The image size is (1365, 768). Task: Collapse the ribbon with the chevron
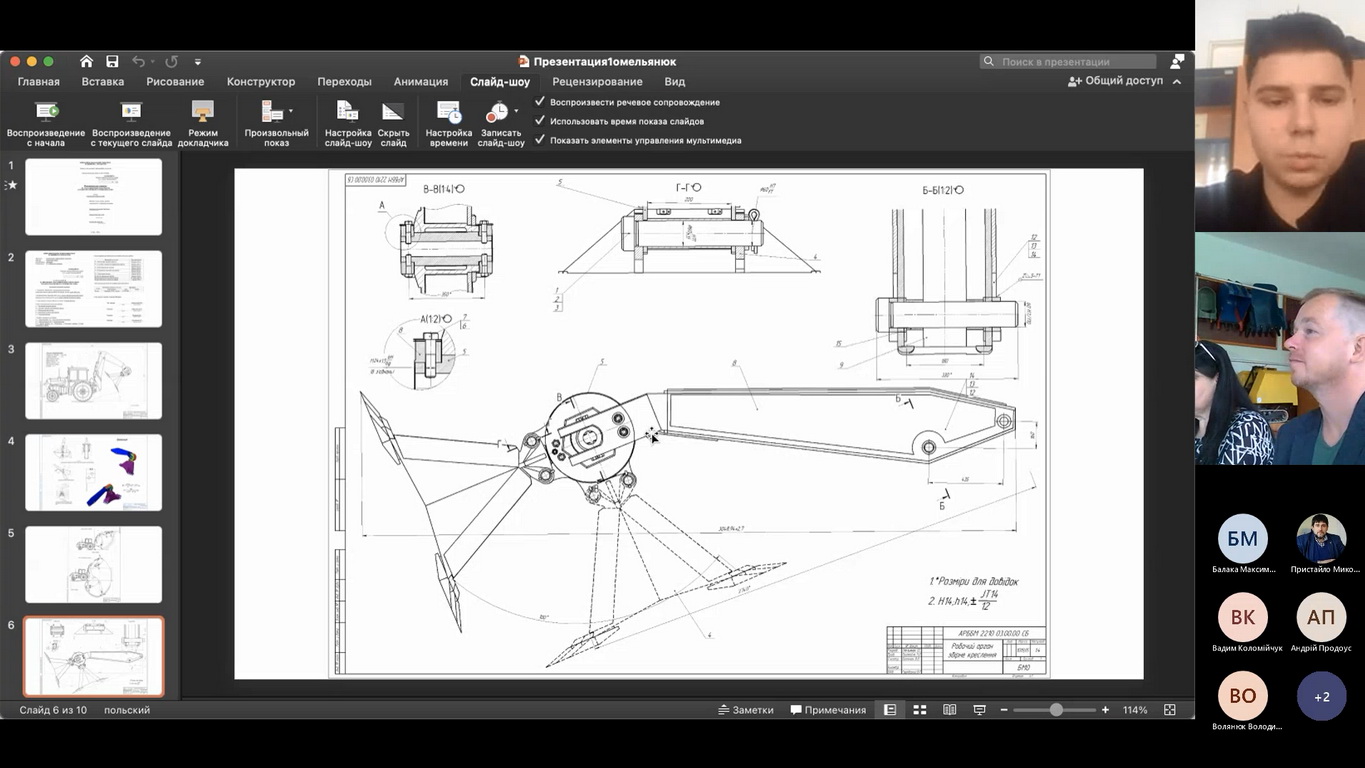[1177, 82]
